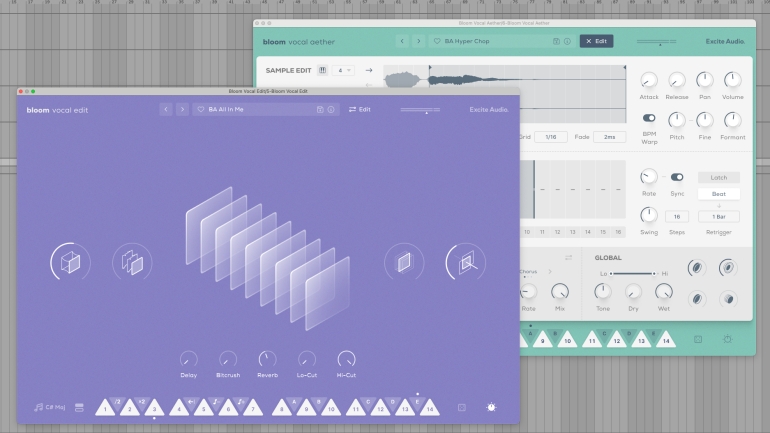Screen dimensions: 770x433
Task: Click the Bitcrush knob
Action: point(228,359)
